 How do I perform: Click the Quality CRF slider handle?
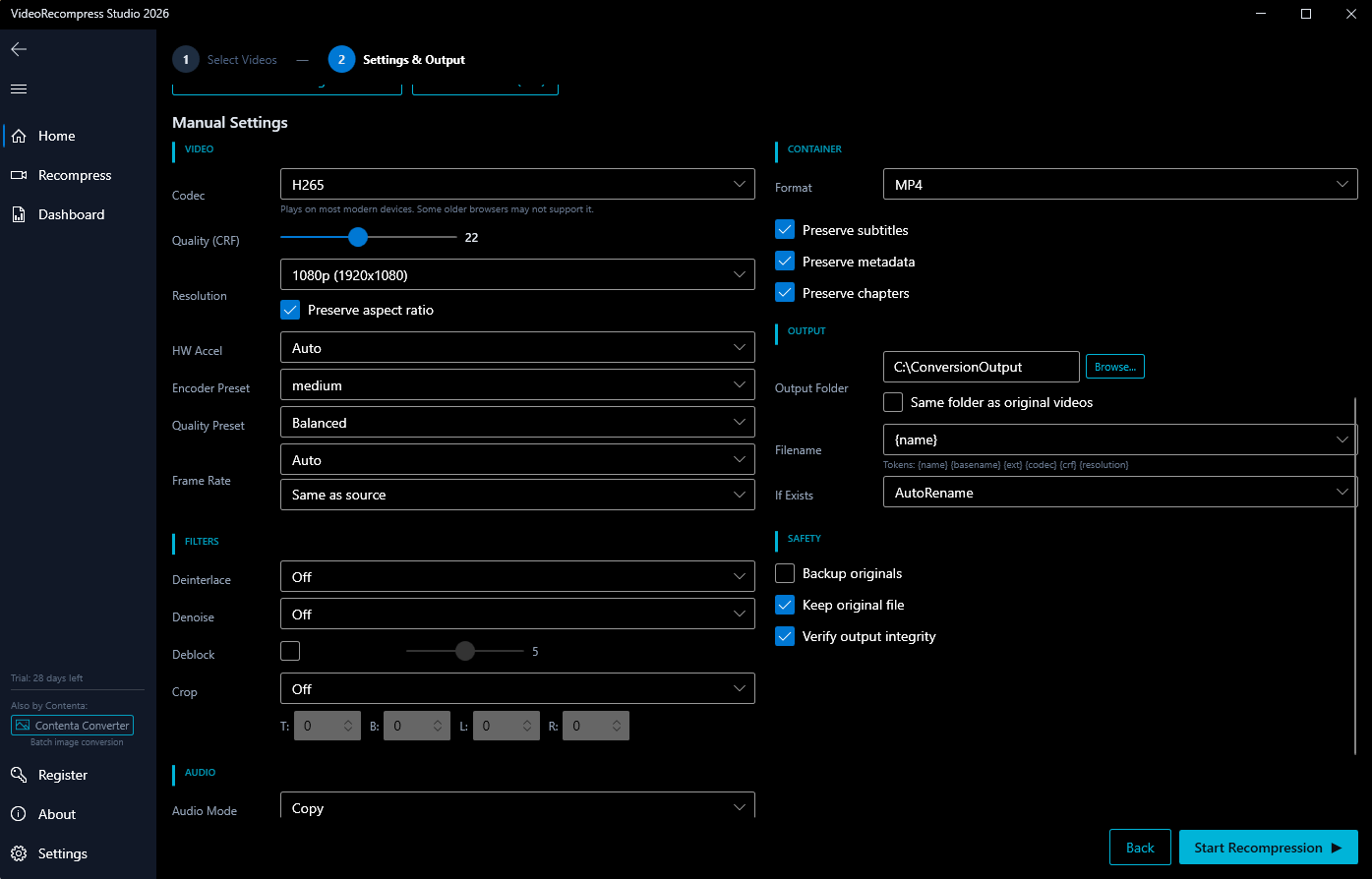(358, 237)
